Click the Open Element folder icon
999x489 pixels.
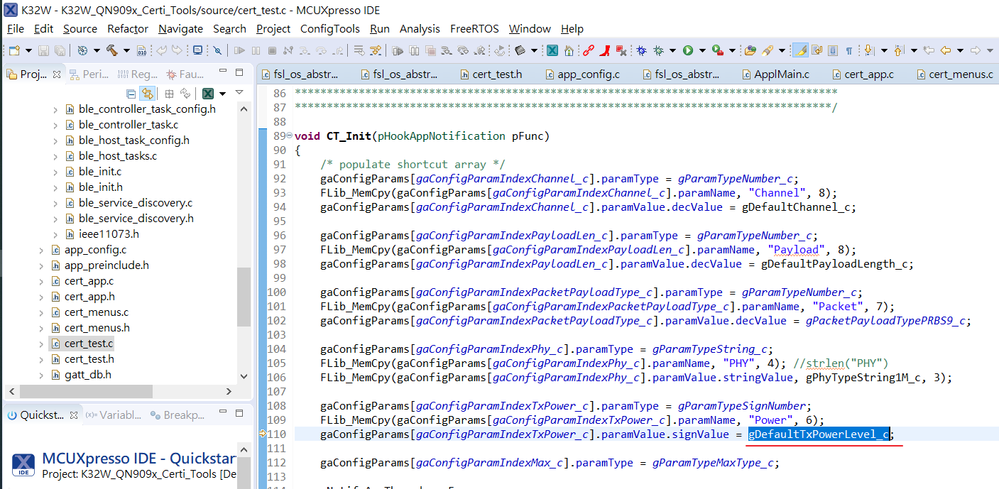(751, 50)
